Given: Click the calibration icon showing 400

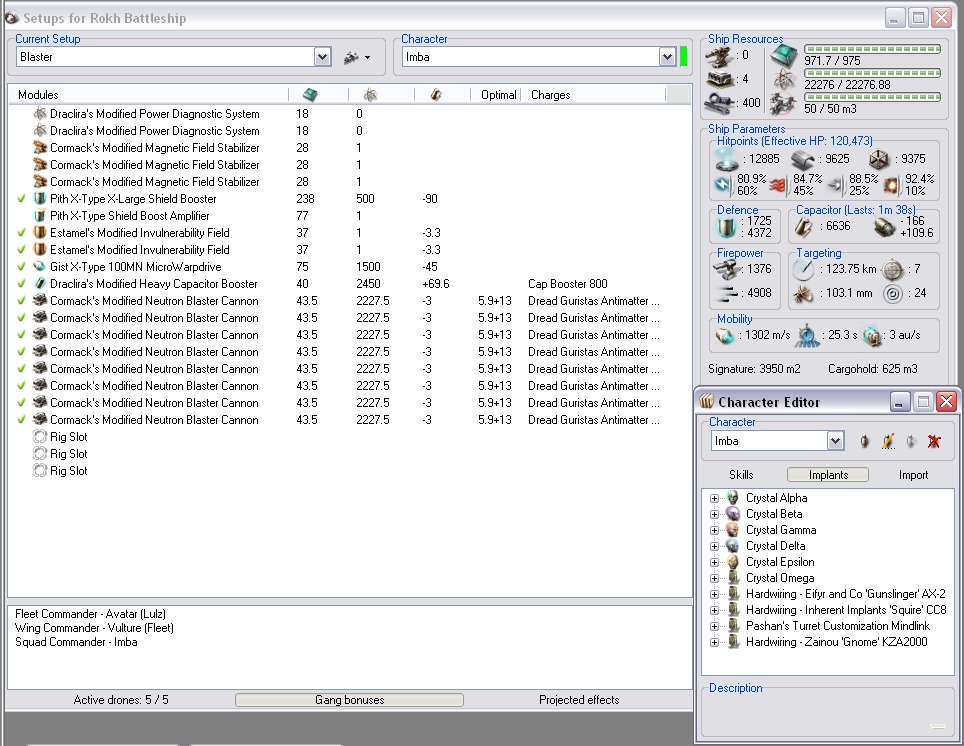Looking at the screenshot, I should pyautogui.click(x=719, y=101).
